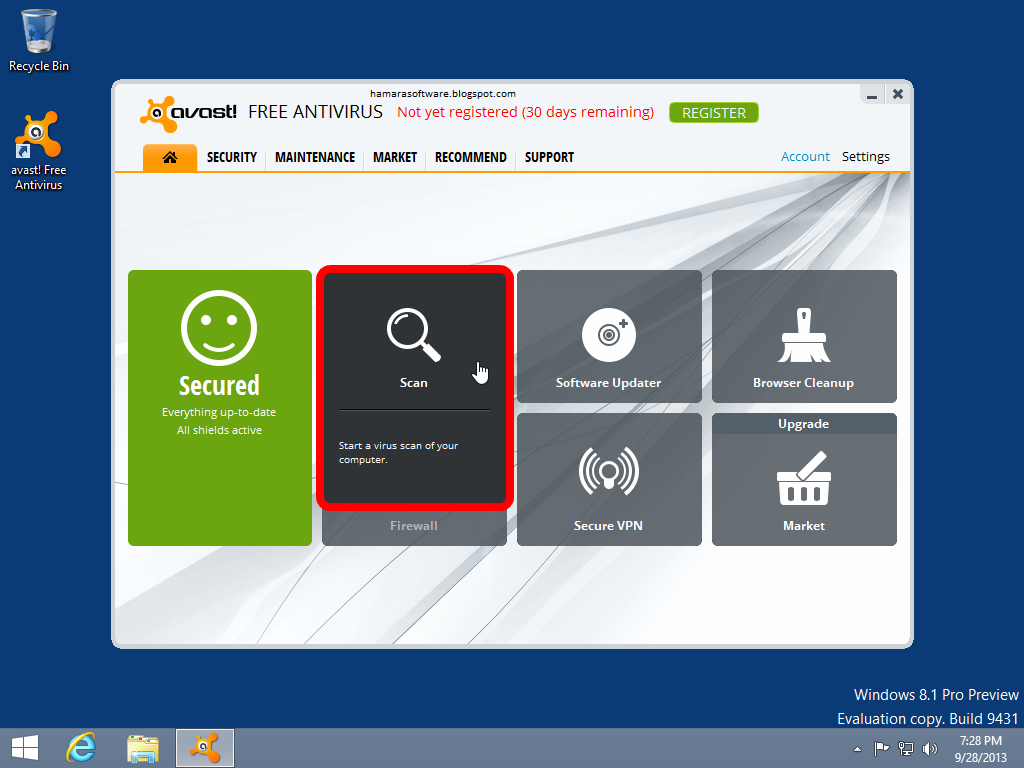Click the green REGISTER button
Viewport: 1024px width, 768px height.
coord(714,113)
